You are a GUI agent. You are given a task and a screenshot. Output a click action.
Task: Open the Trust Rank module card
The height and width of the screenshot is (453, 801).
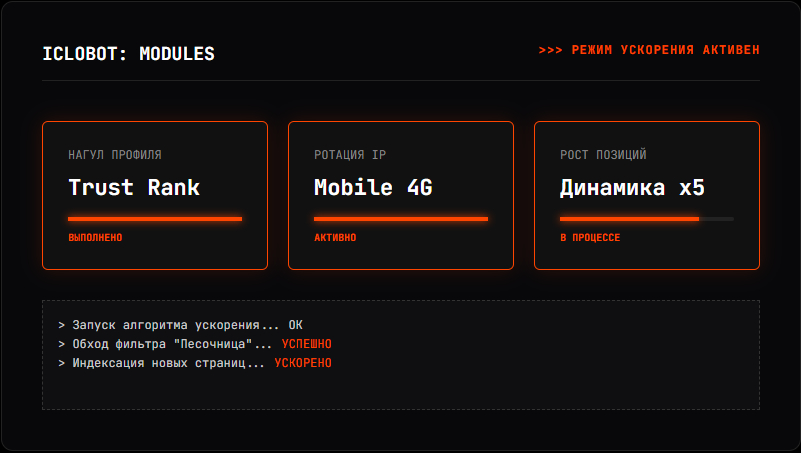(x=154, y=196)
